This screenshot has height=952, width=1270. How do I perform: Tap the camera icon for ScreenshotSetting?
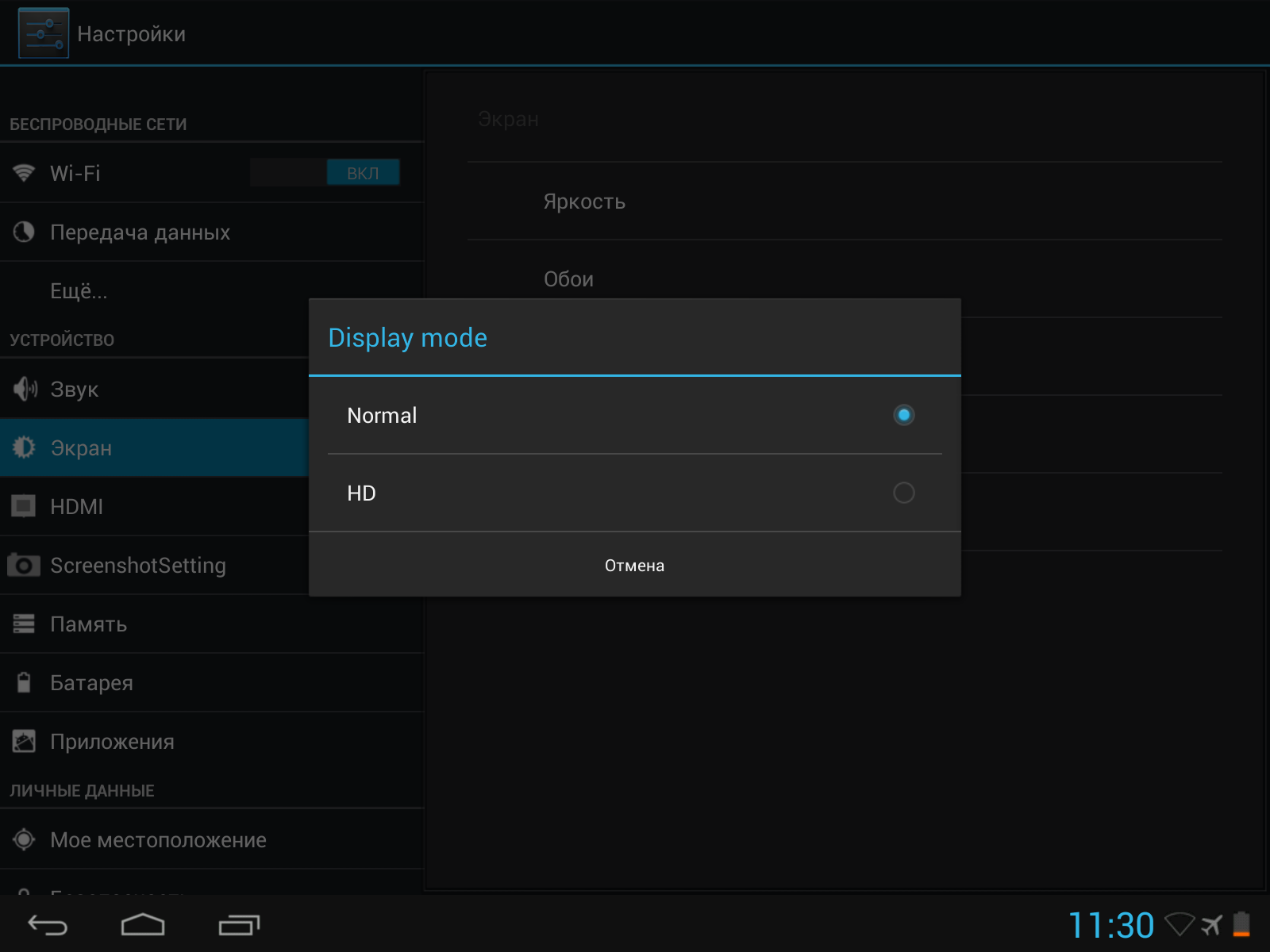tap(24, 566)
